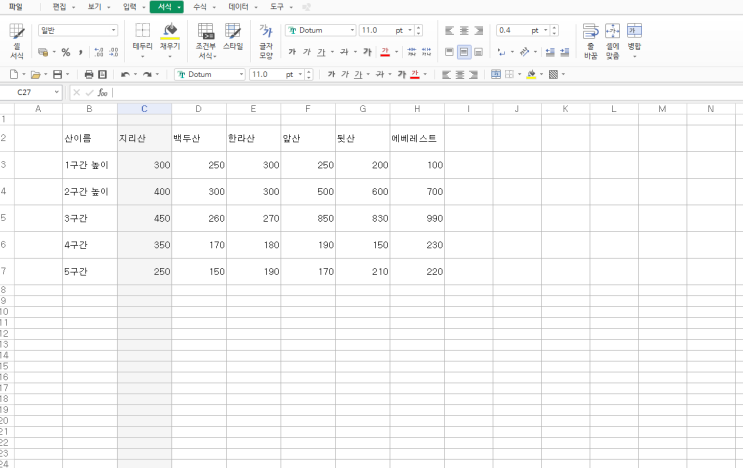The width and height of the screenshot is (743, 468).
Task: Open the 파일 (File) menu
Action: 16,7
